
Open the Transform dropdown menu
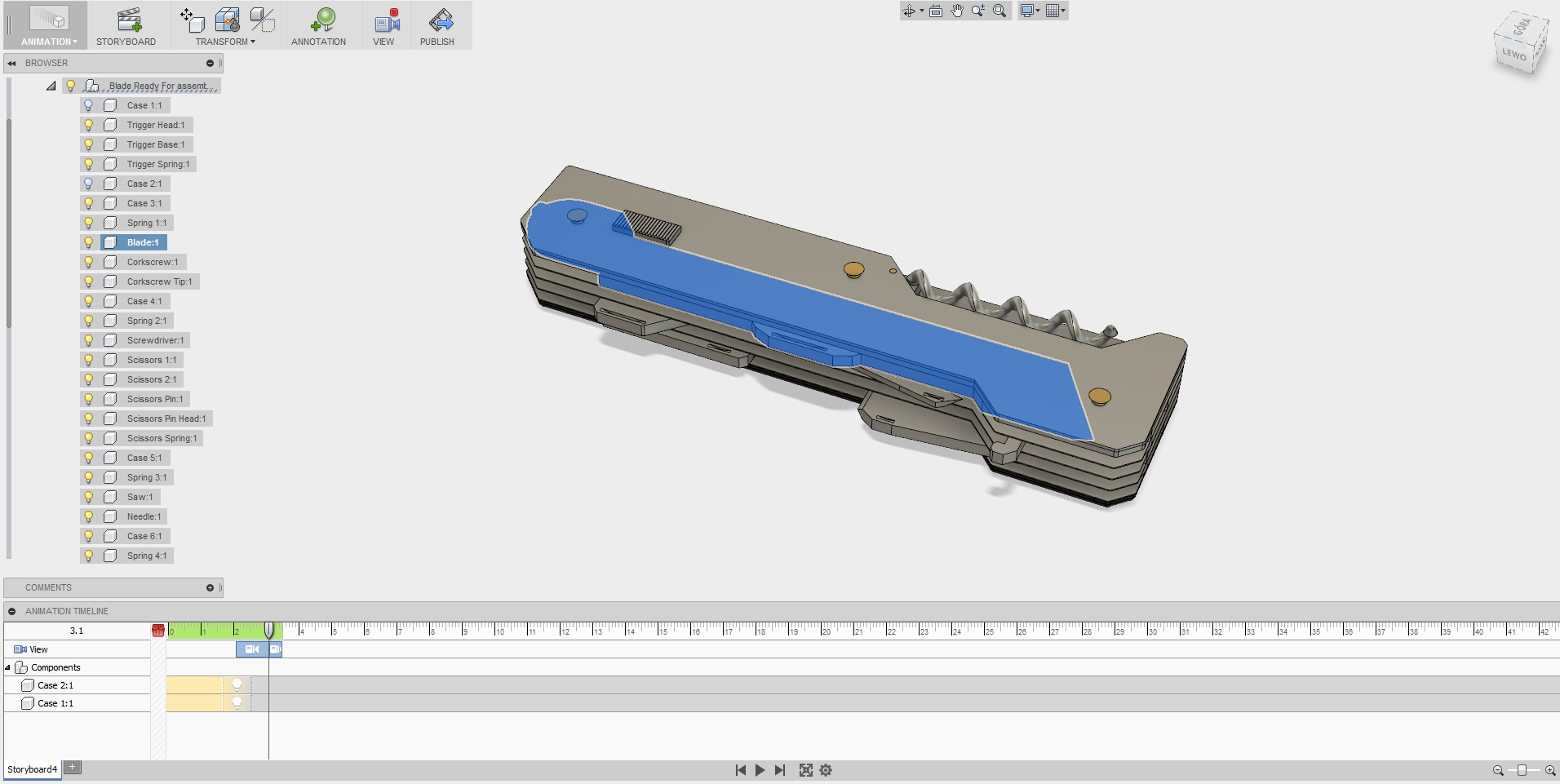pos(225,42)
